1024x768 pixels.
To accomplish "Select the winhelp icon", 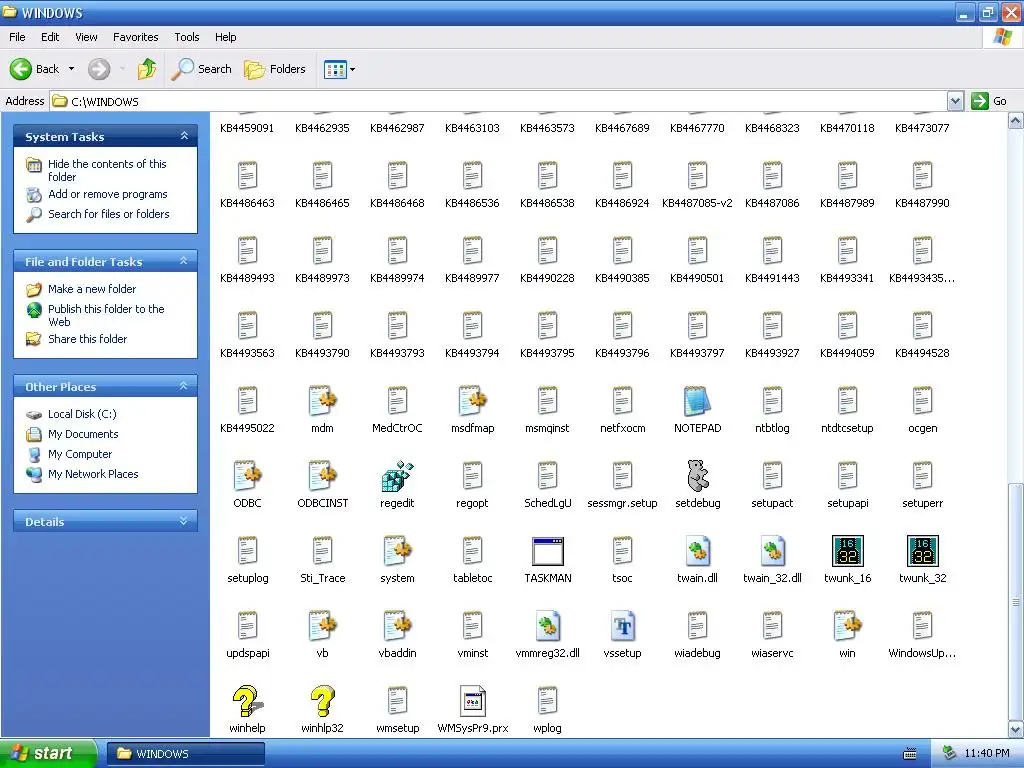I will coord(248,701).
